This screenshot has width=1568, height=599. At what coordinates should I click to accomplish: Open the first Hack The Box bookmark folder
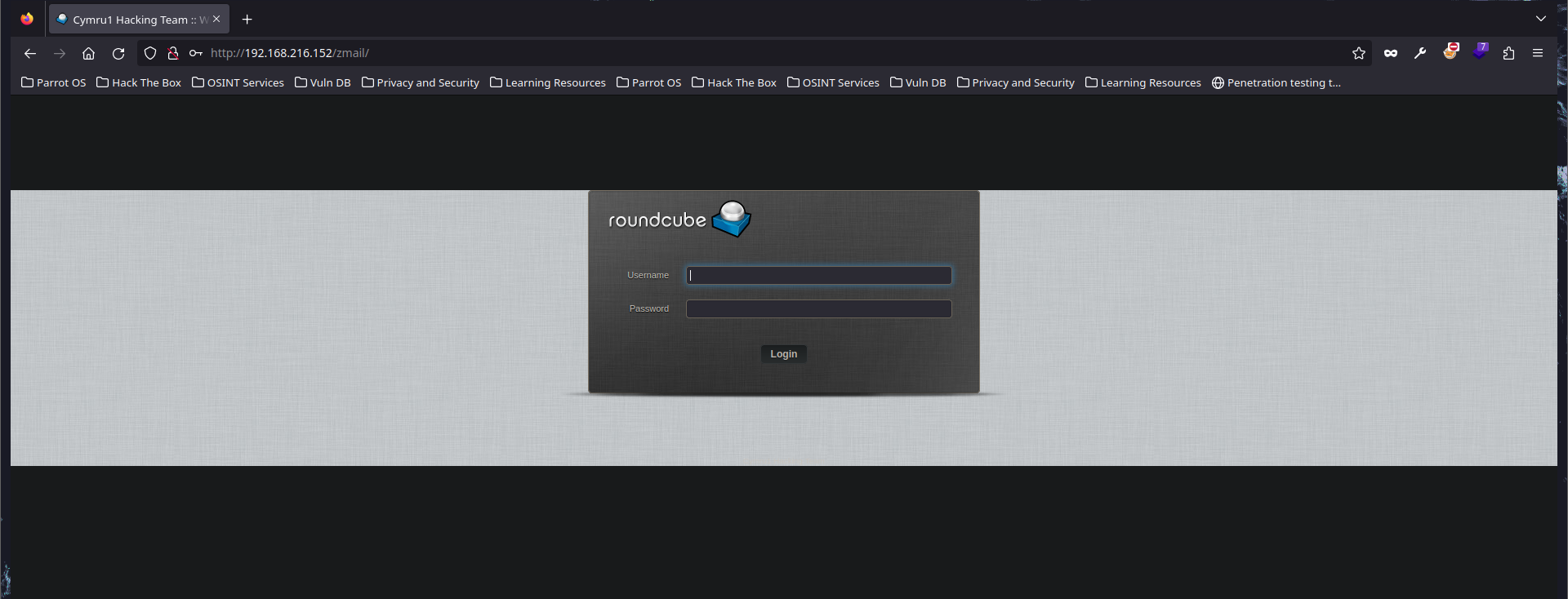(x=139, y=82)
